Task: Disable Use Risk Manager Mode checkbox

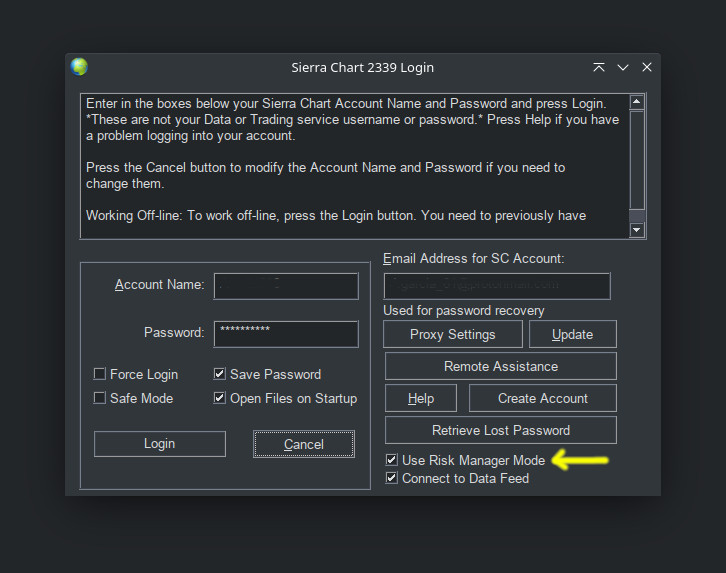Action: pos(391,460)
